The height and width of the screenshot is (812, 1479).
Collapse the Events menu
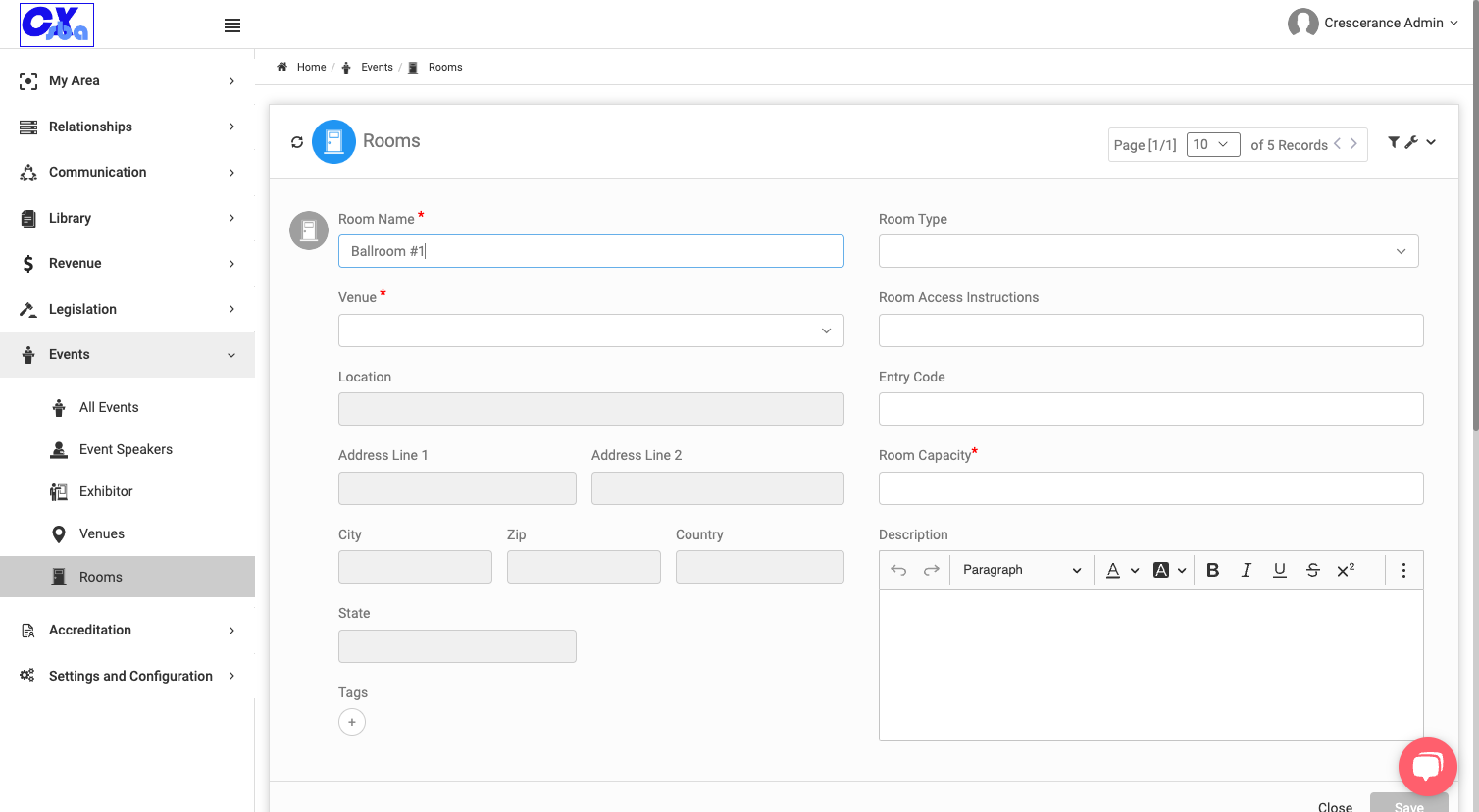tap(127, 355)
